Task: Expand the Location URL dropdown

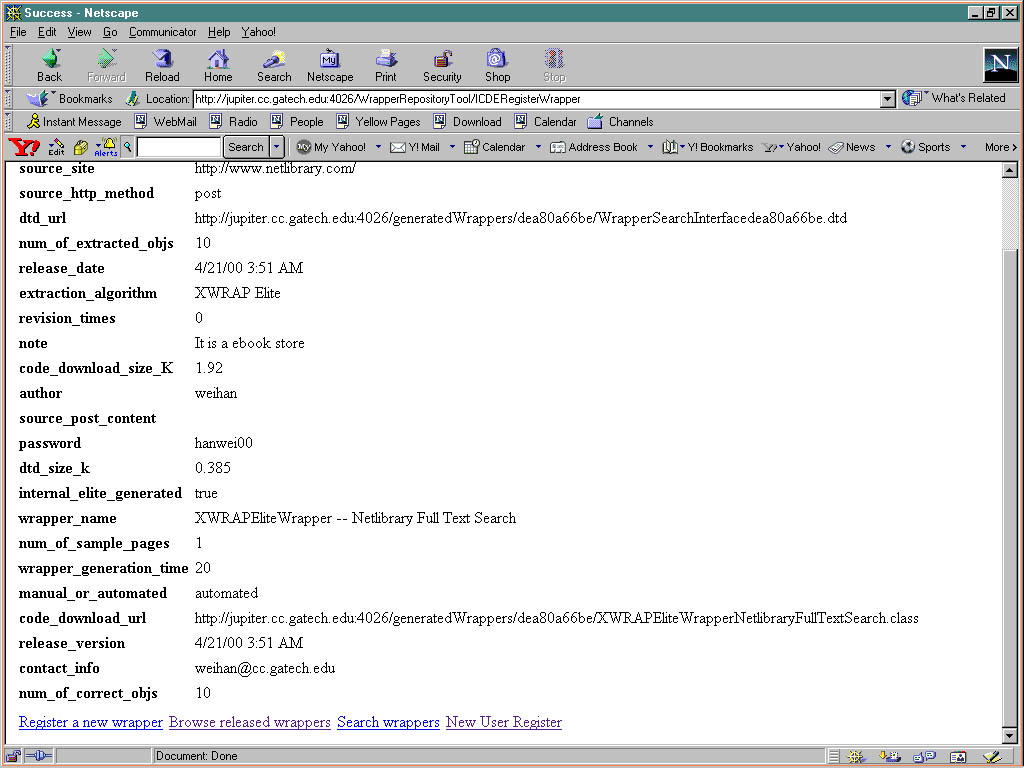Action: pyautogui.click(x=887, y=99)
